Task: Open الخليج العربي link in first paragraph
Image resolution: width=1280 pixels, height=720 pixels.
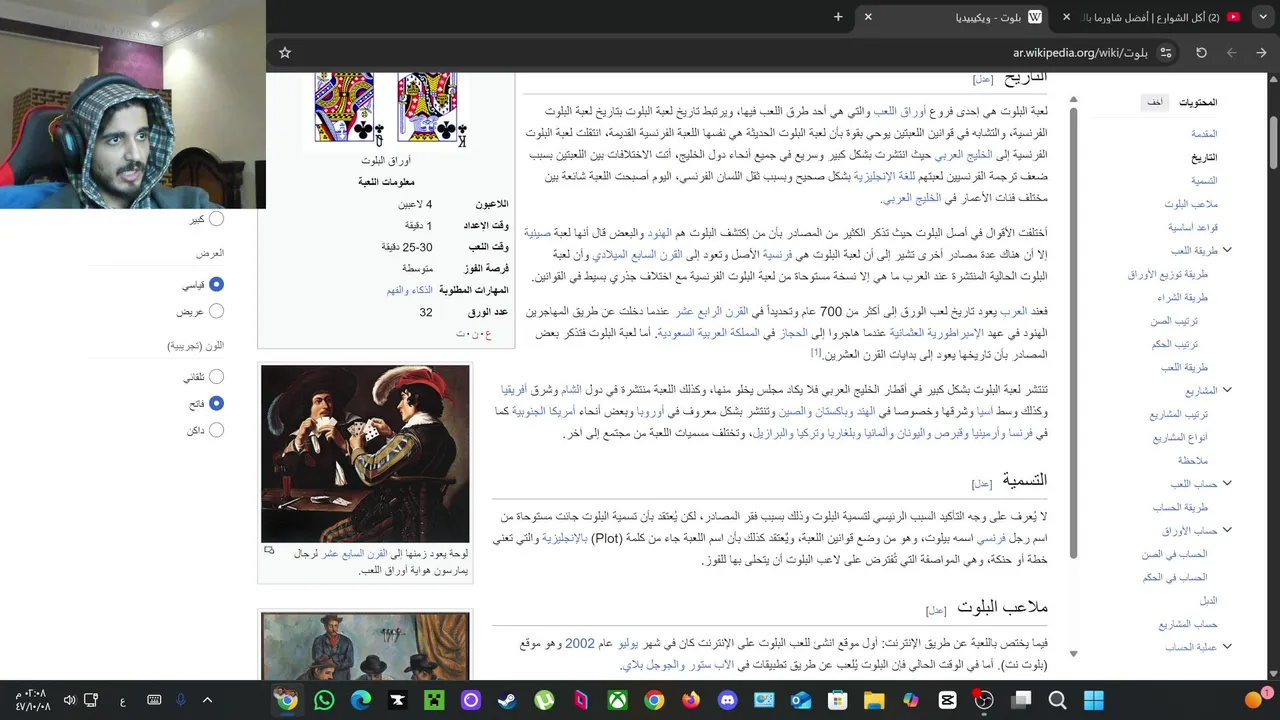Action: point(963,155)
